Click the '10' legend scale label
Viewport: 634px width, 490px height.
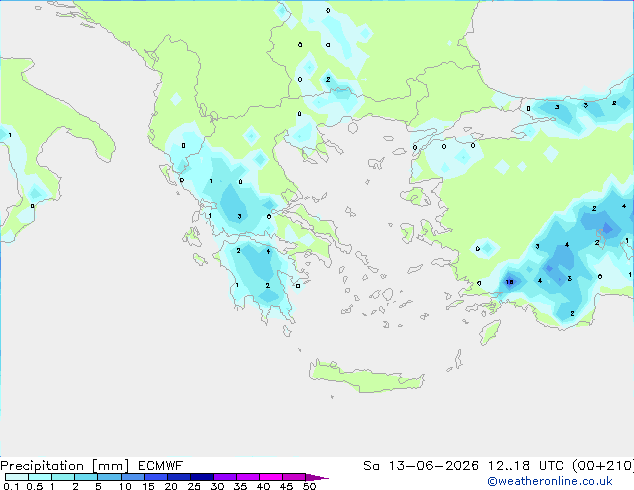125,486
